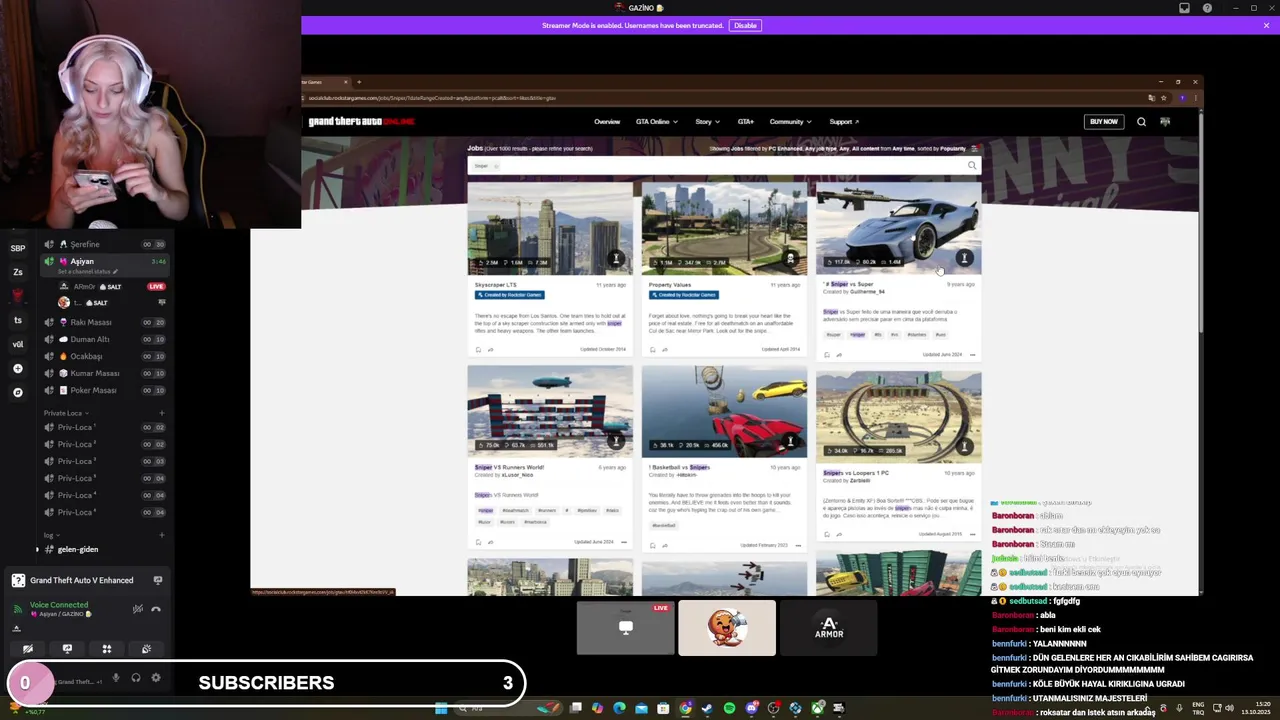Click the Skyscraper LTS job title
Viewport: 1280px width, 720px height.
click(x=495, y=285)
